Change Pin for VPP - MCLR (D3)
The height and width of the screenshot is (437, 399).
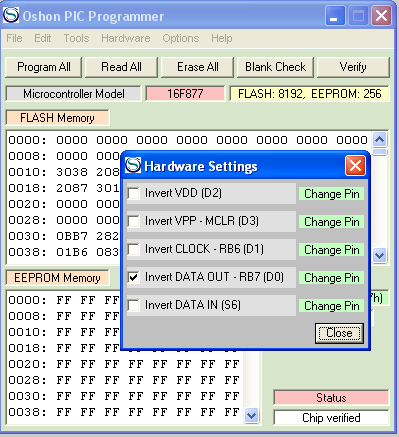tap(331, 222)
